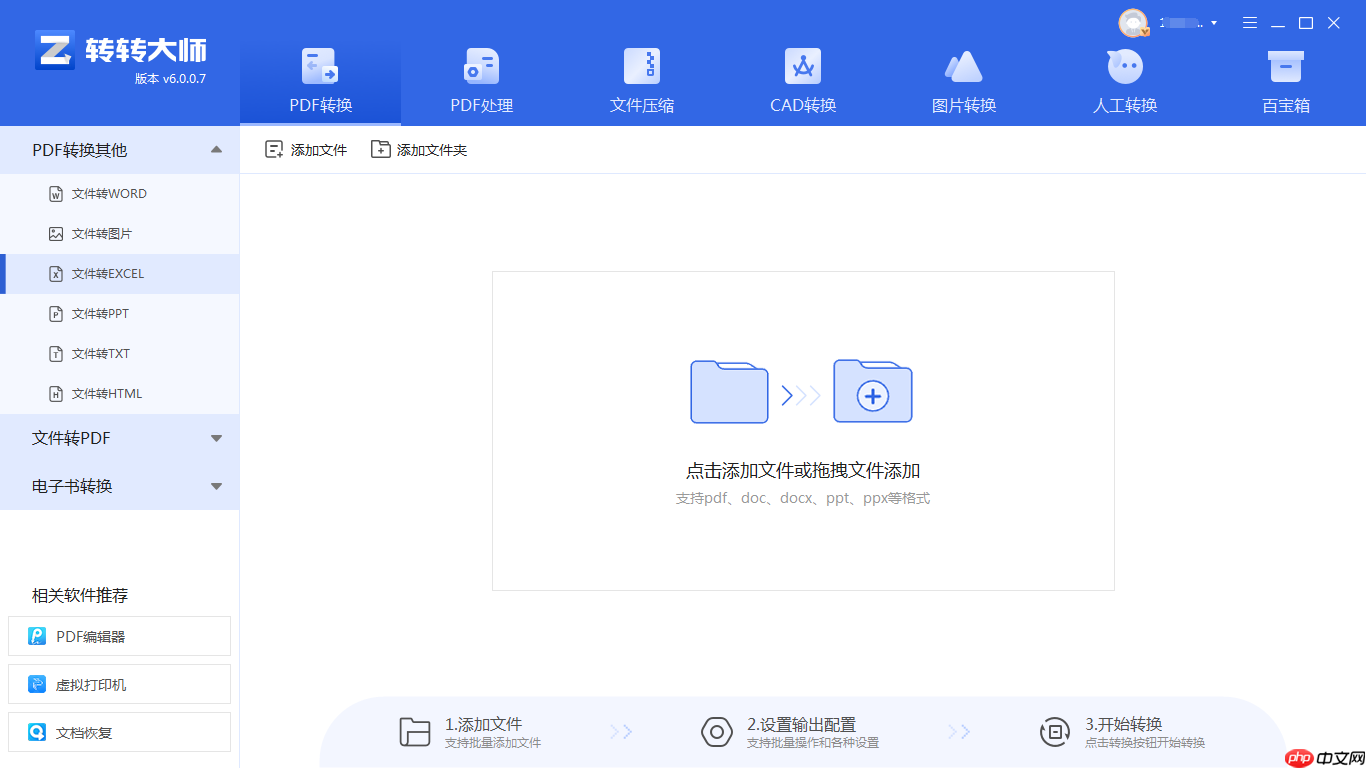Click 点击添加文件或拖拽文件添加 text
The height and width of the screenshot is (768, 1366).
(x=803, y=471)
